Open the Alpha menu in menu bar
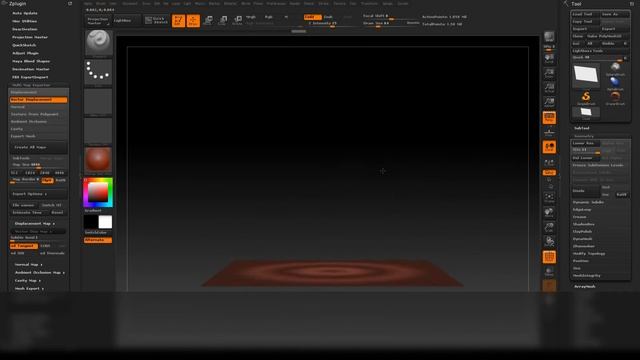The image size is (640, 360). [88, 4]
